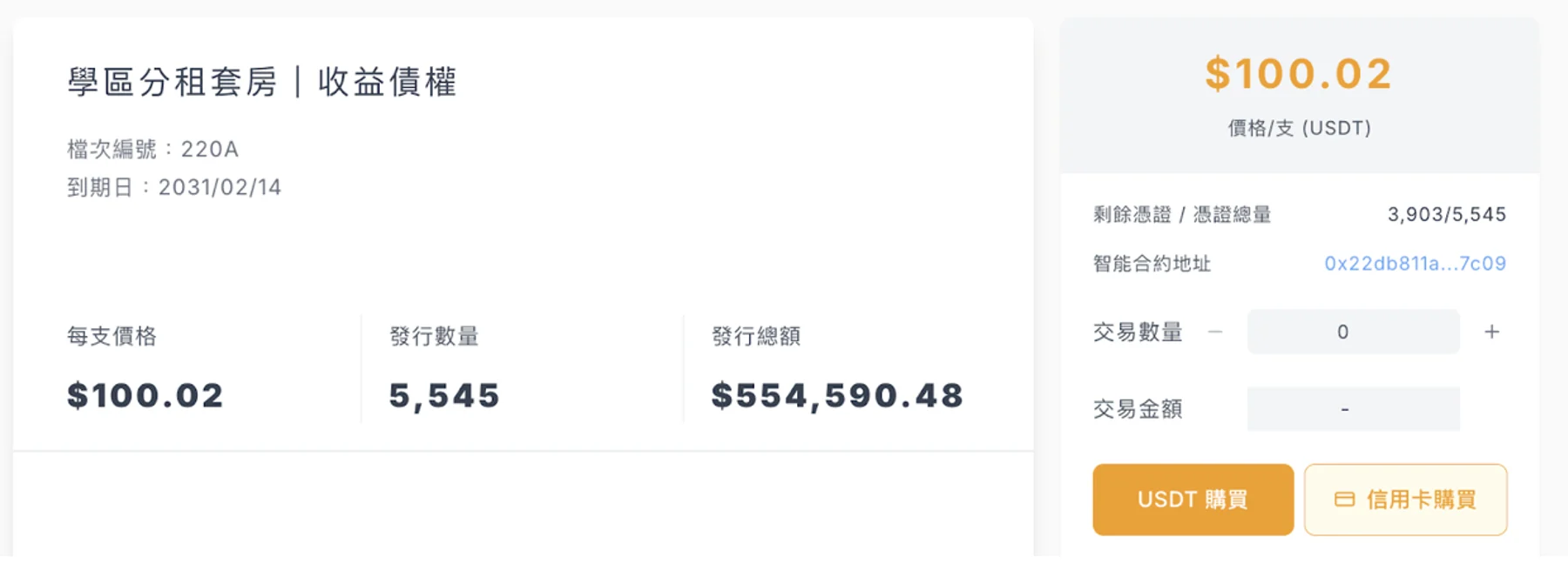Click the 發行總額 value $554,590.48

837,396
